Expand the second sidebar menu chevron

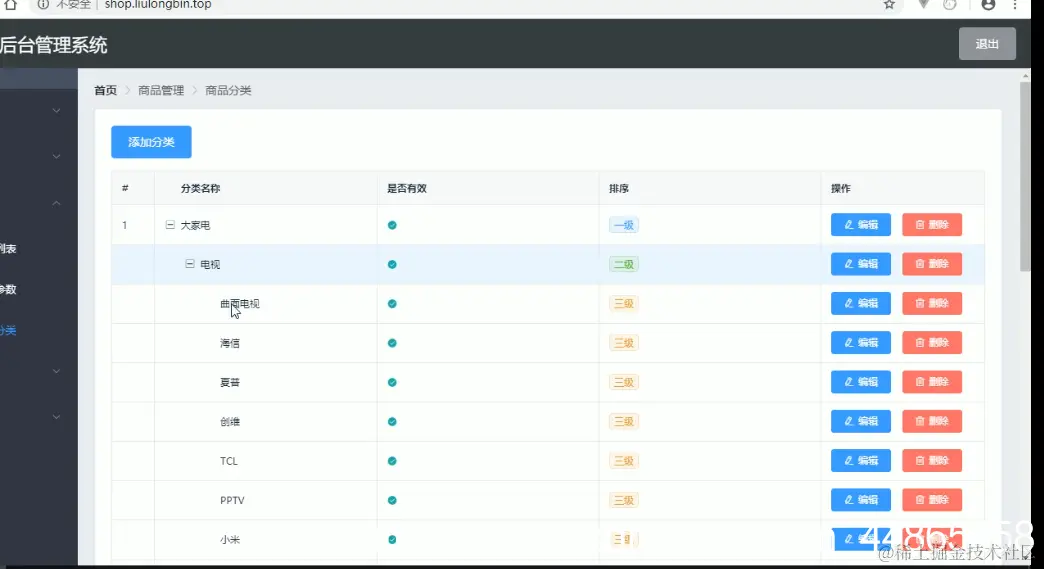point(57,156)
